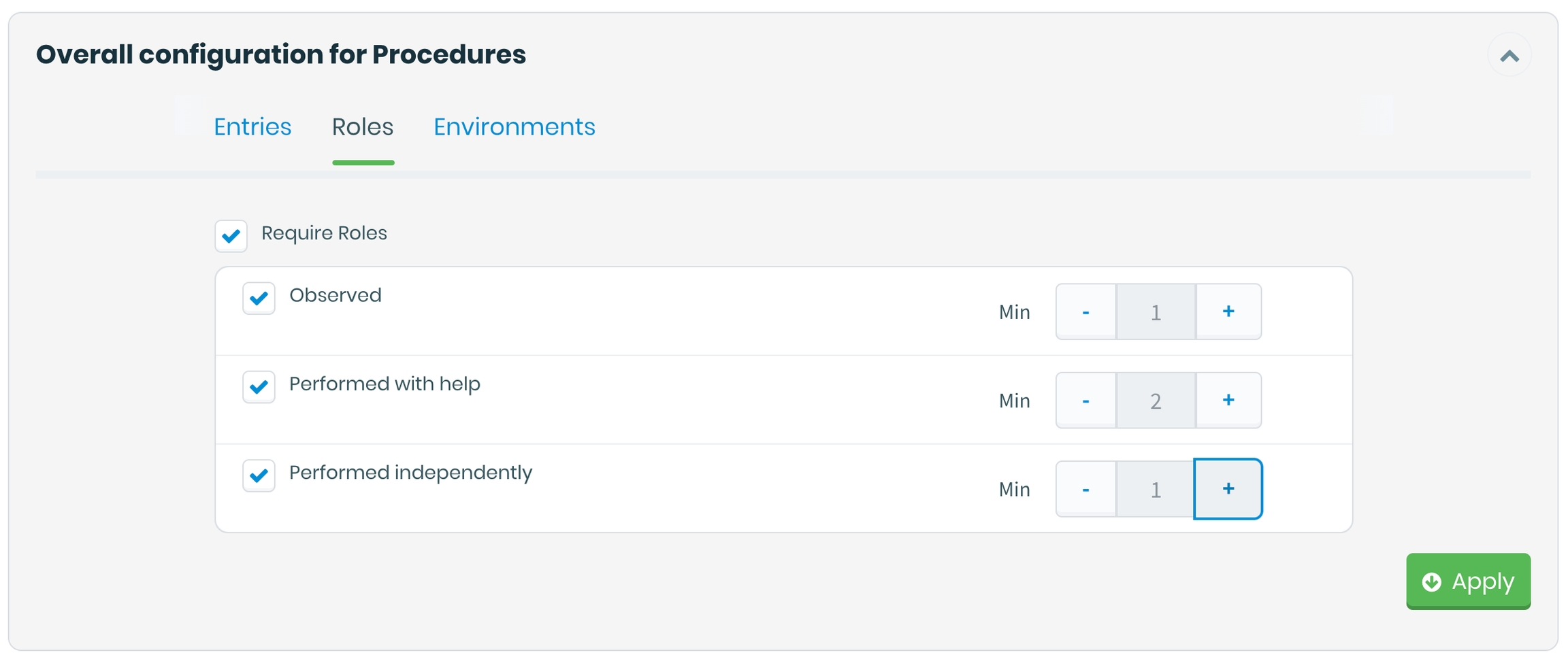The height and width of the screenshot is (659, 1568).
Task: Increase Performed independently minimum
Action: tap(1228, 489)
